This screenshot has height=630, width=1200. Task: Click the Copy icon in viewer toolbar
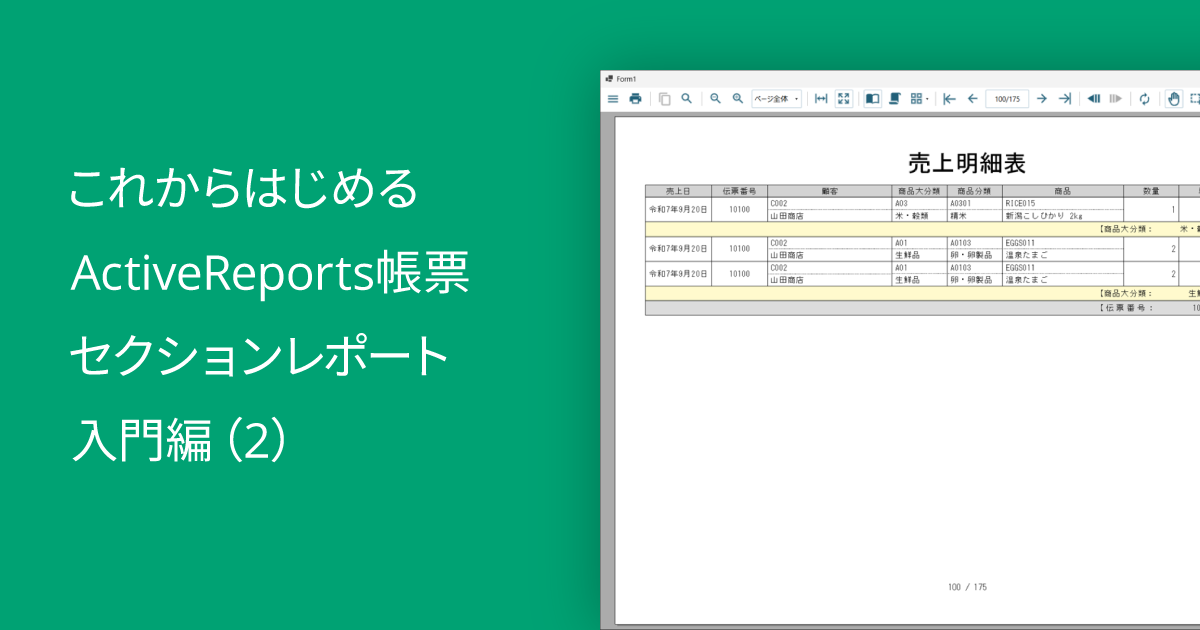664,98
